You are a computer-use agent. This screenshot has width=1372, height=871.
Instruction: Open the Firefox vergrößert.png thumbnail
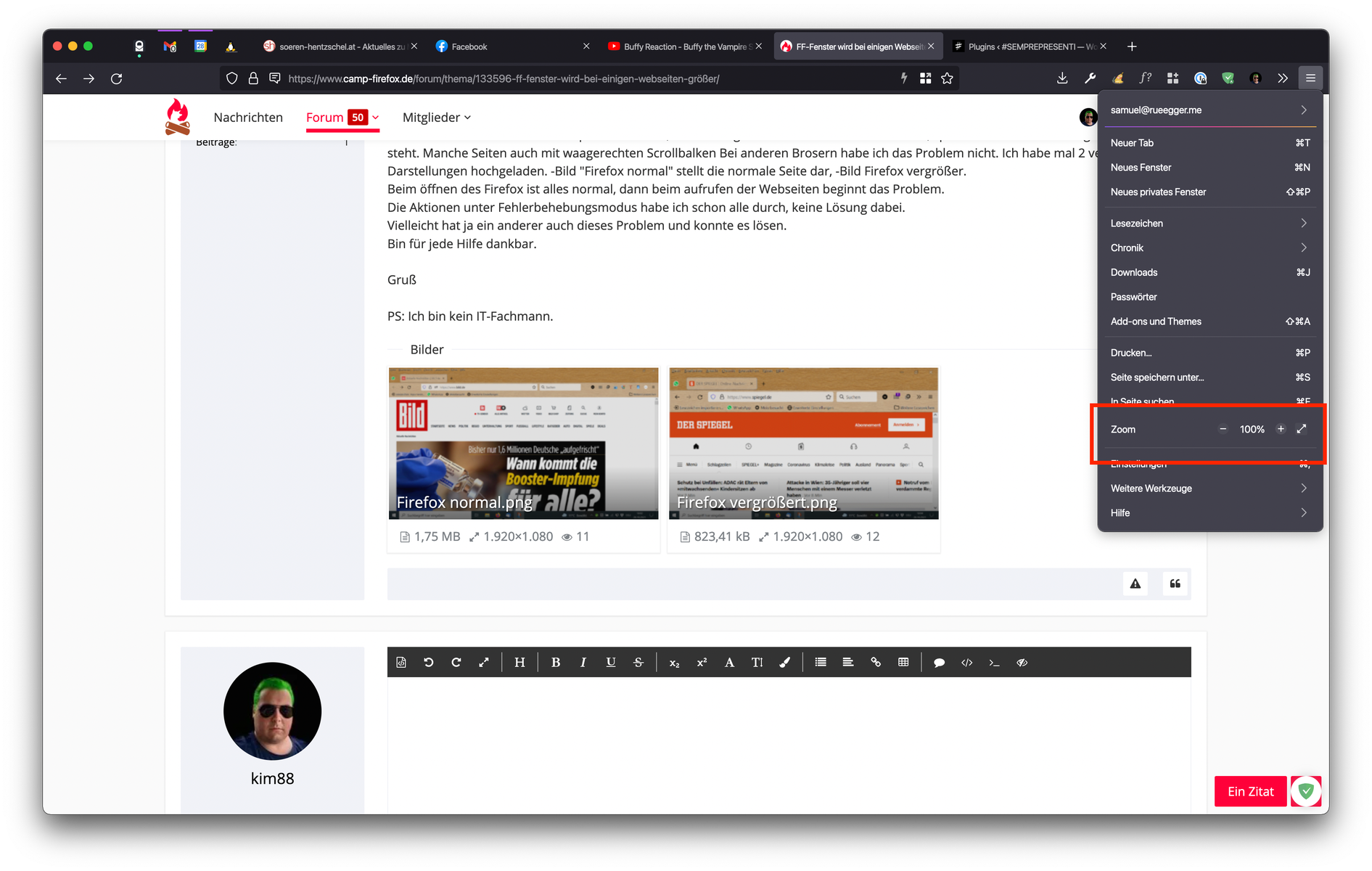[x=804, y=443]
